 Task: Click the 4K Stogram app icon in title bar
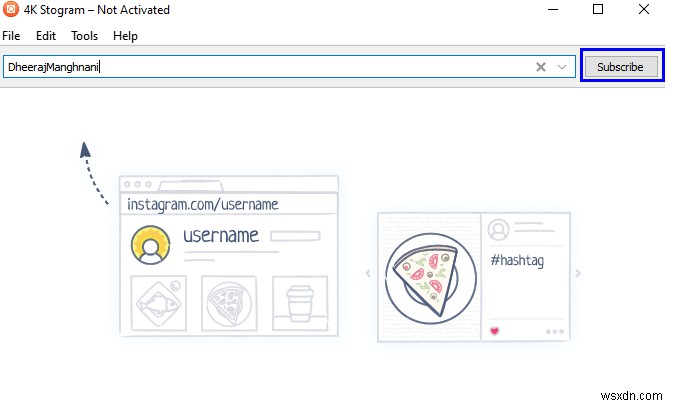click(12, 10)
